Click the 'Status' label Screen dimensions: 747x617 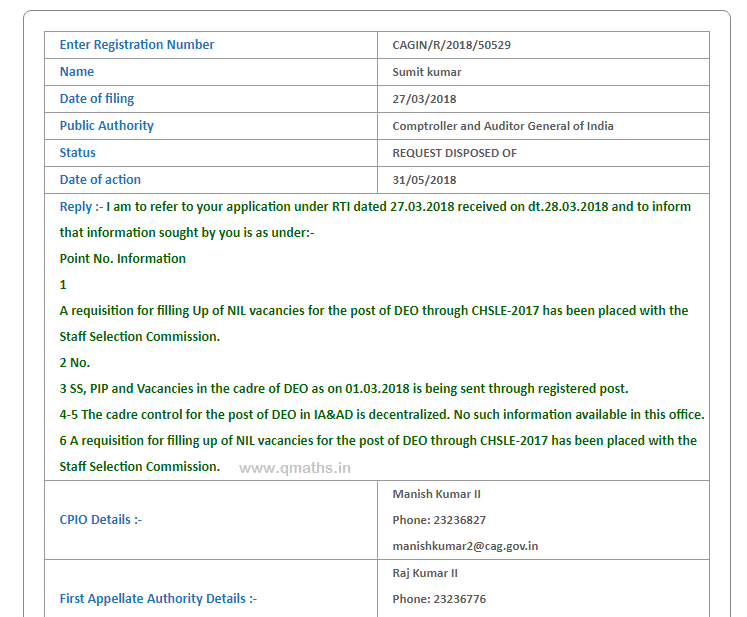[x=77, y=153]
